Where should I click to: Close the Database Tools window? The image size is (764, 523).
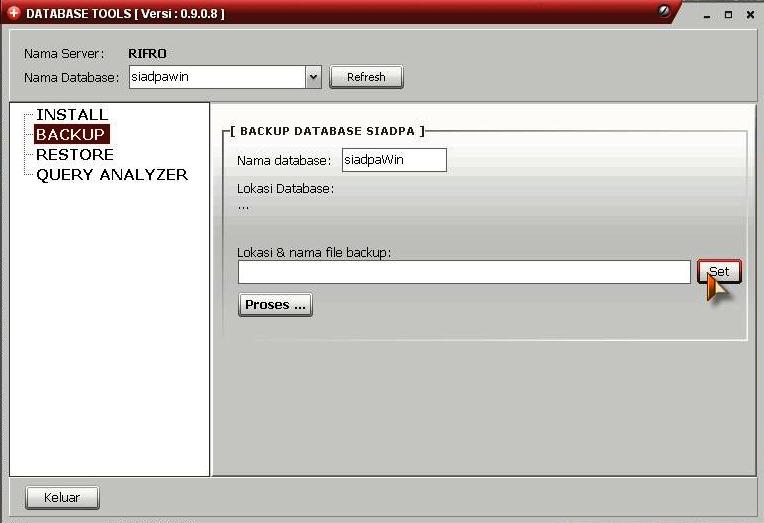pos(750,15)
